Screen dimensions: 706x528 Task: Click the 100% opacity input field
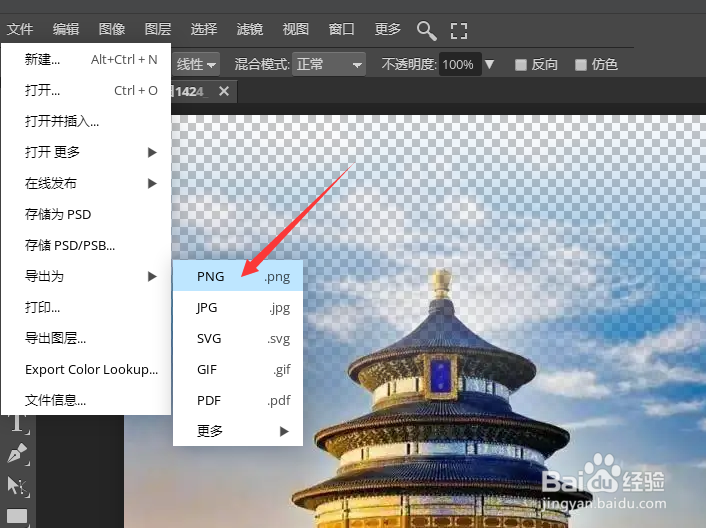pos(460,64)
